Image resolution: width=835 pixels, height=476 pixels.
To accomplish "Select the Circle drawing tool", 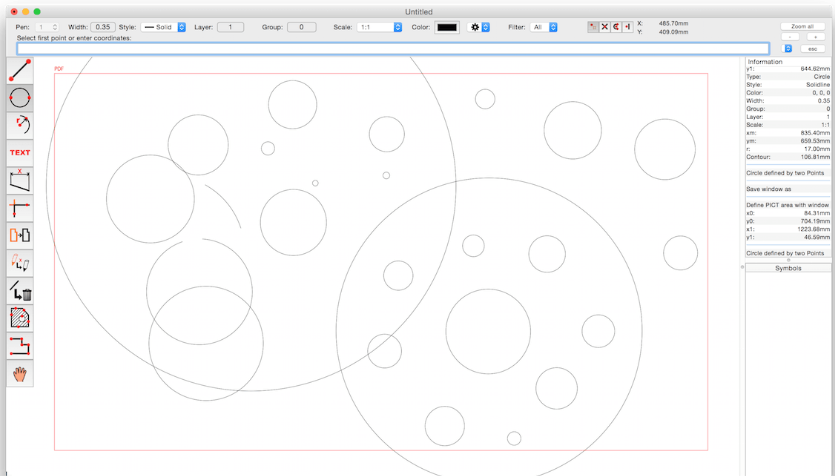I will tap(20, 98).
